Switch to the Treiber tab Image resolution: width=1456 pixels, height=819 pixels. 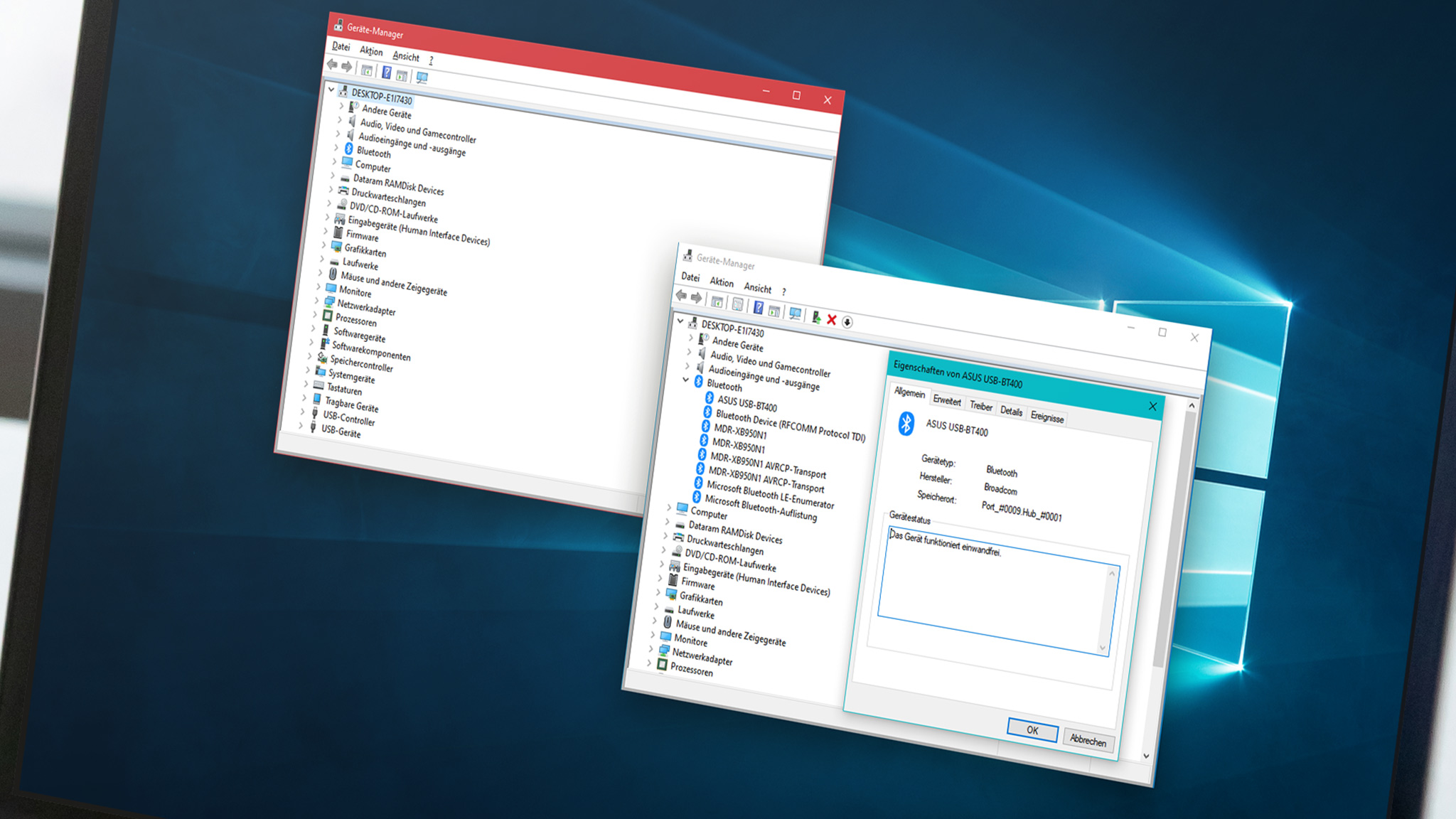pyautogui.click(x=981, y=406)
